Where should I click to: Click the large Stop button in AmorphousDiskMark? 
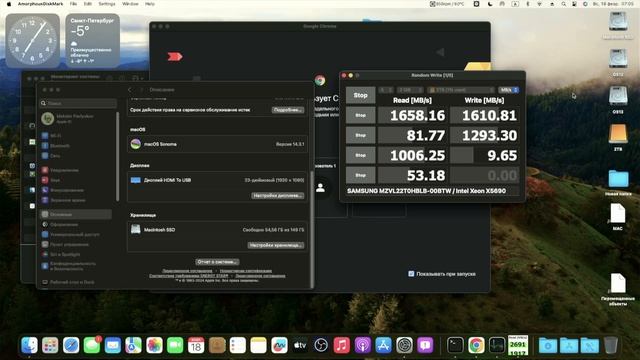360,95
